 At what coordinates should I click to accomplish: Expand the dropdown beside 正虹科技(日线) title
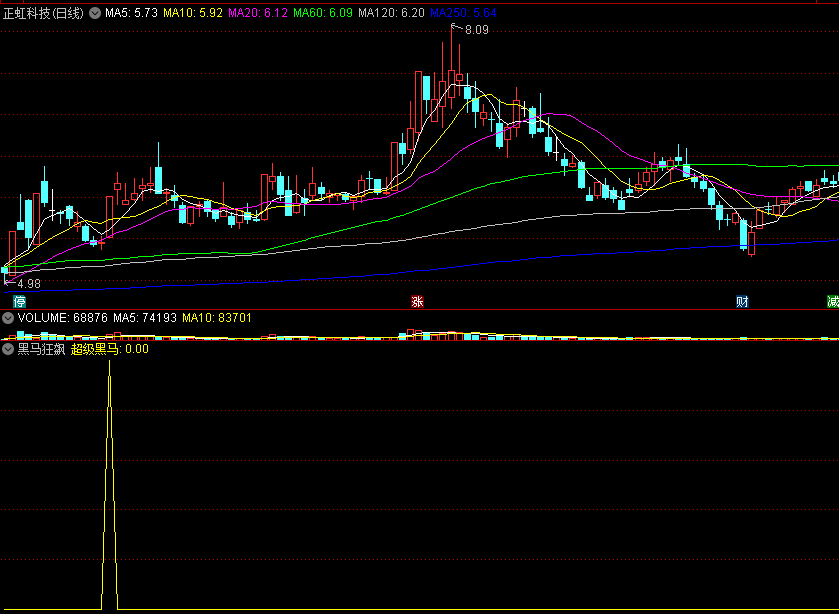[x=95, y=13]
